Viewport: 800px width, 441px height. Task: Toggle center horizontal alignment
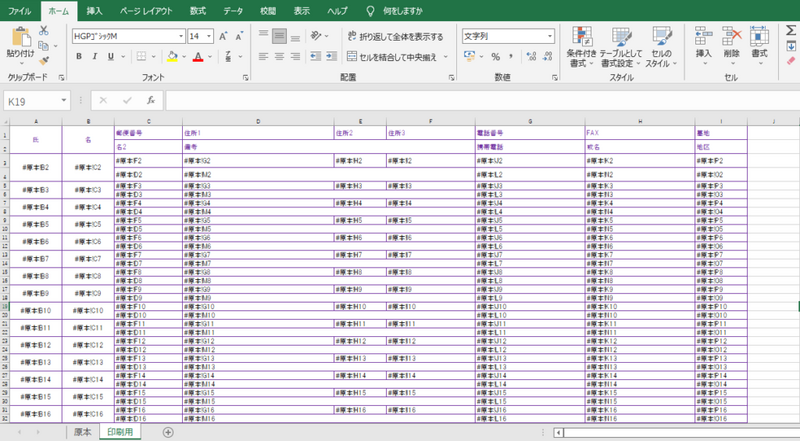click(x=279, y=57)
